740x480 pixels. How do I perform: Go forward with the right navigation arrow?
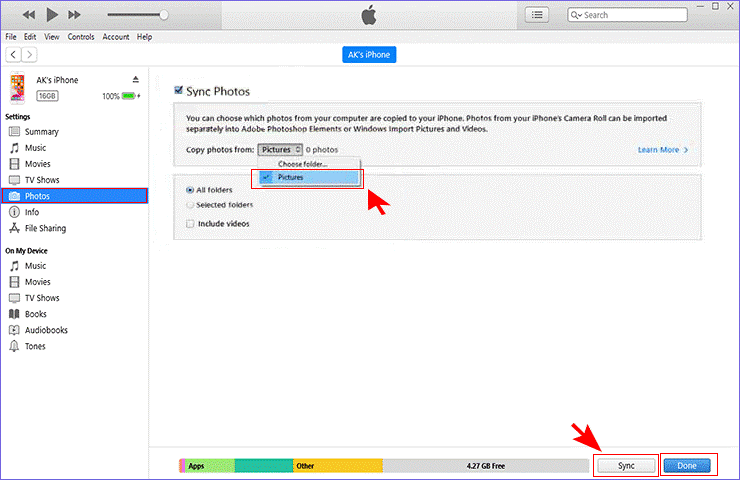click(x=29, y=55)
